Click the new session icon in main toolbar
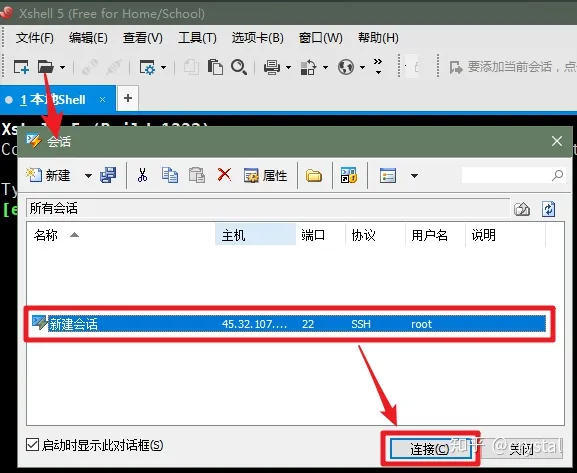Image resolution: width=577 pixels, height=473 pixels. click(21, 67)
